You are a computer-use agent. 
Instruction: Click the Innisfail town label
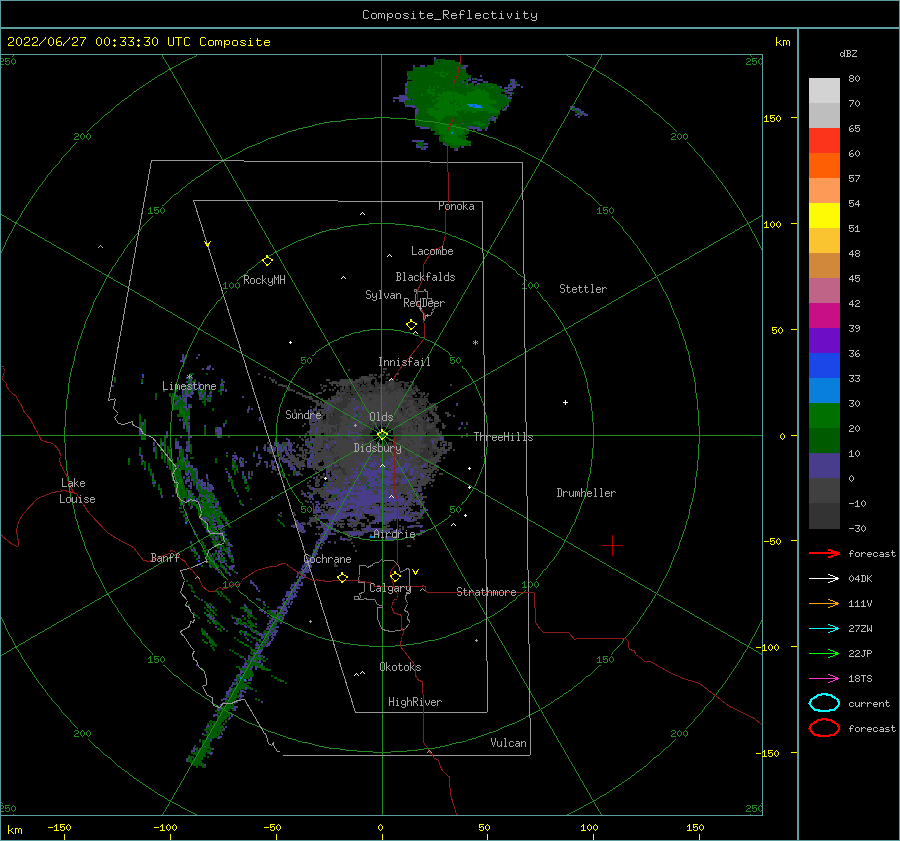click(404, 362)
